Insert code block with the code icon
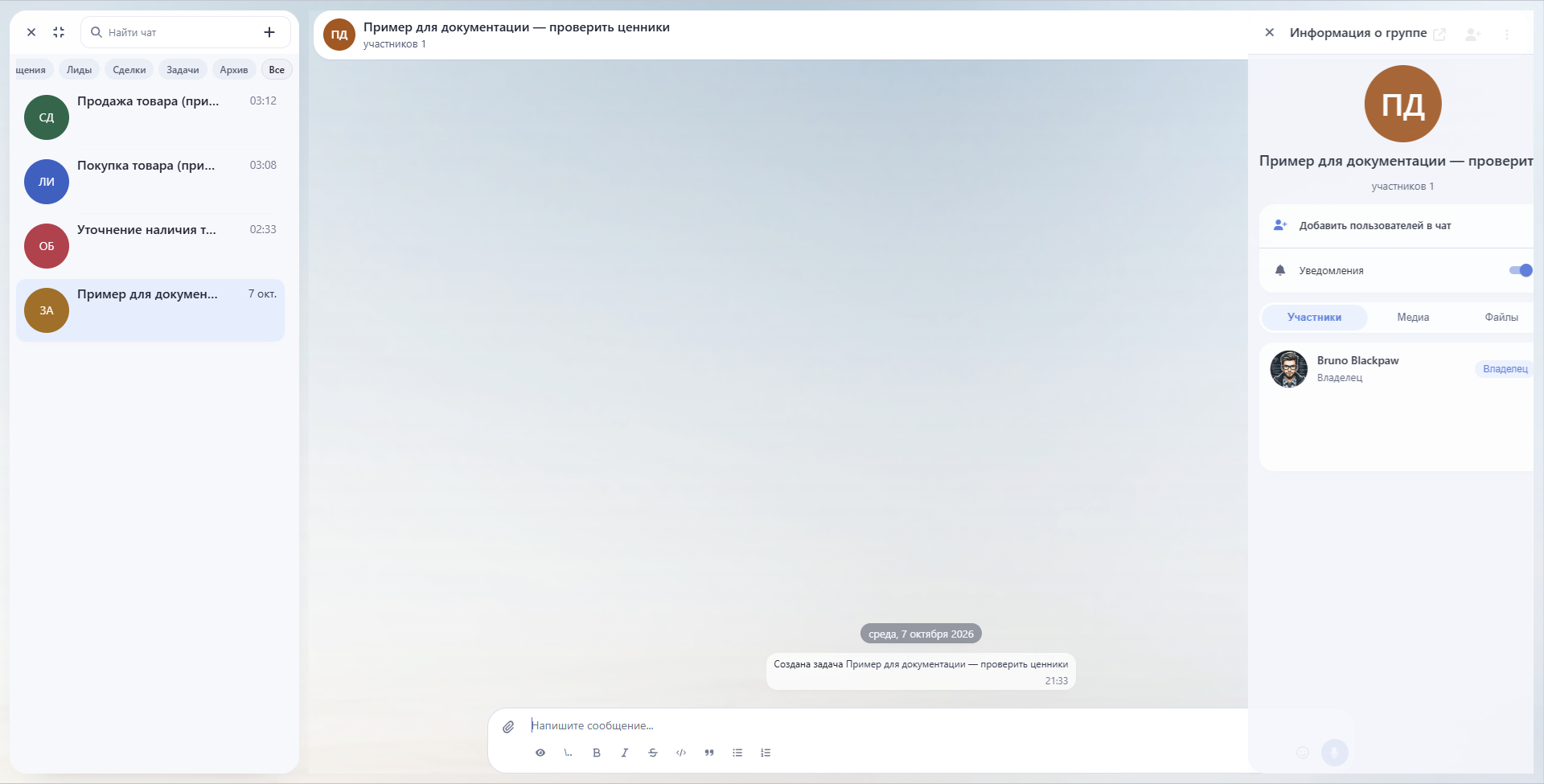 tap(681, 753)
